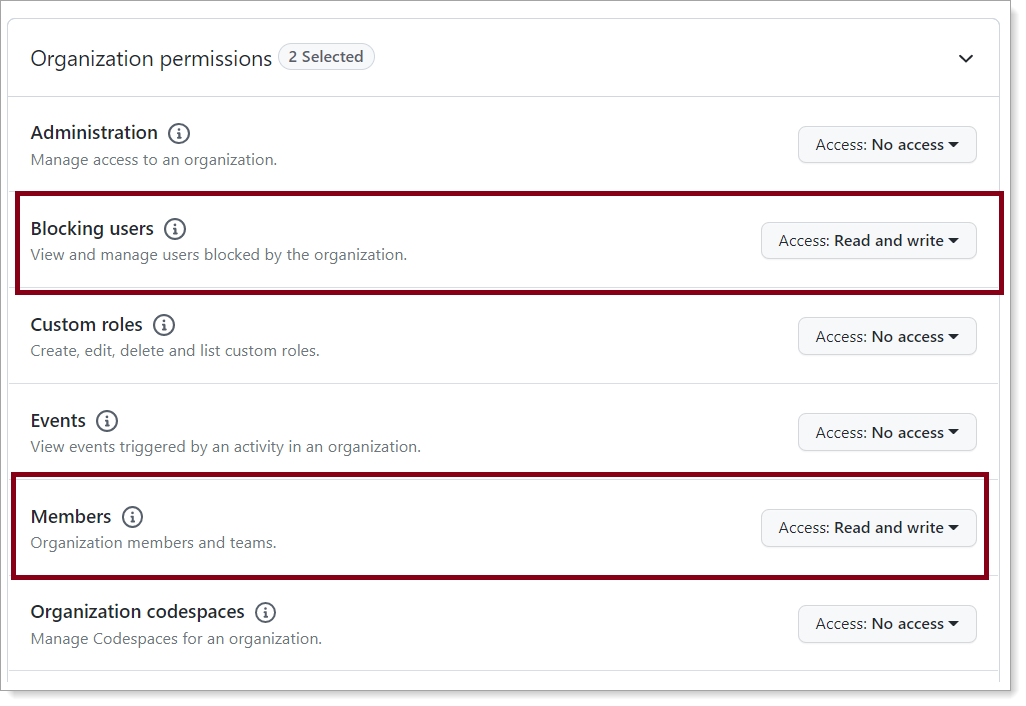Click the Organization codespaces title

(x=137, y=611)
